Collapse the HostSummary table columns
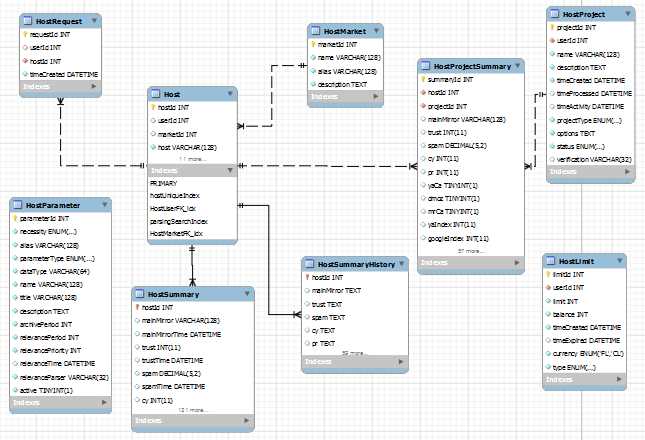Viewport: 645px width, 440px height. click(247, 294)
